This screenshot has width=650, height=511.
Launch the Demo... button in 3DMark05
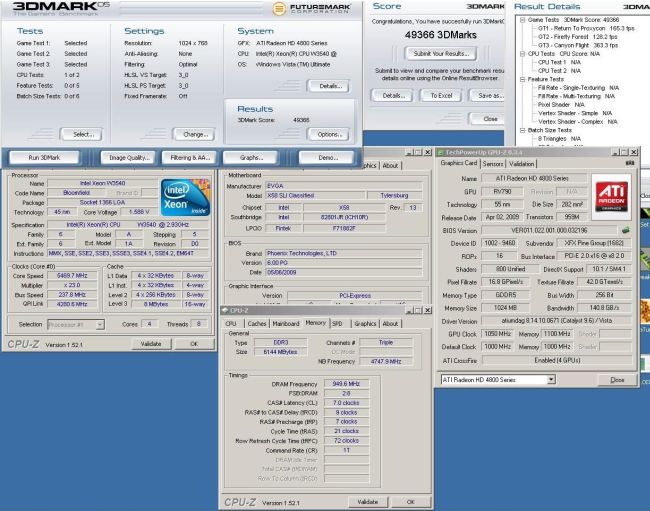328,157
